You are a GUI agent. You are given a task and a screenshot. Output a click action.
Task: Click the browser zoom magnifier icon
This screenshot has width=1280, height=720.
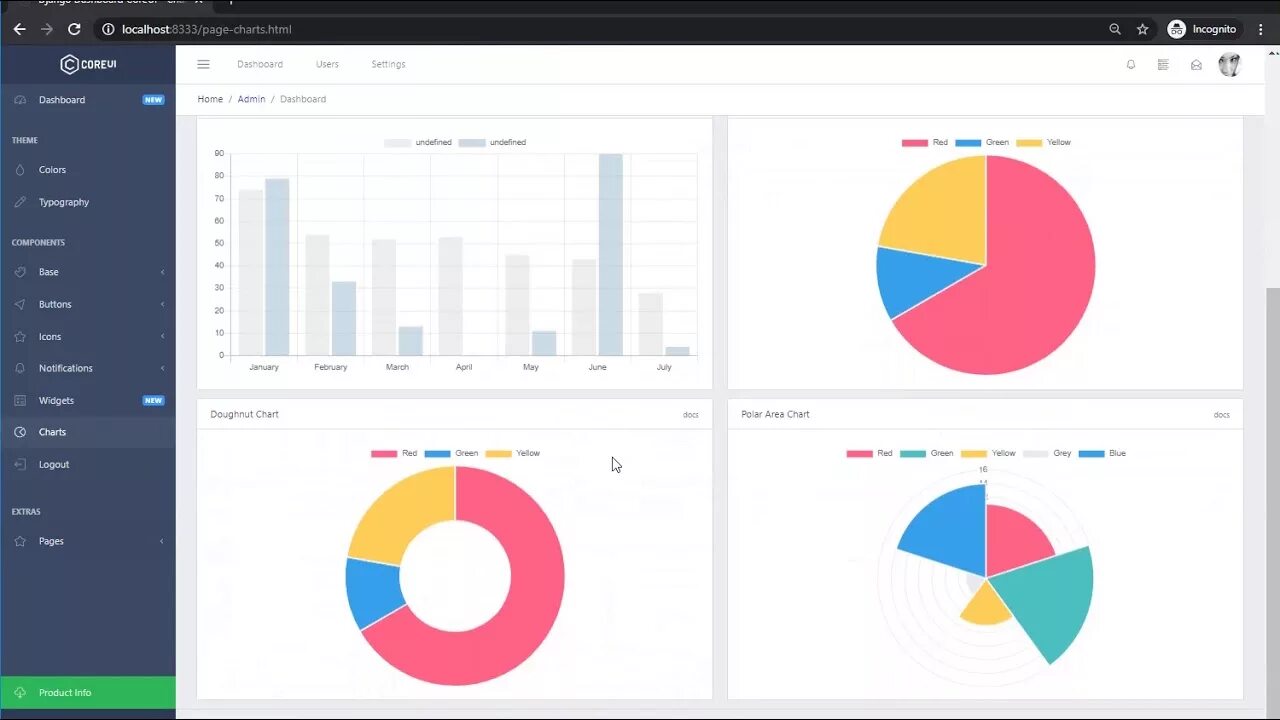pyautogui.click(x=1115, y=29)
